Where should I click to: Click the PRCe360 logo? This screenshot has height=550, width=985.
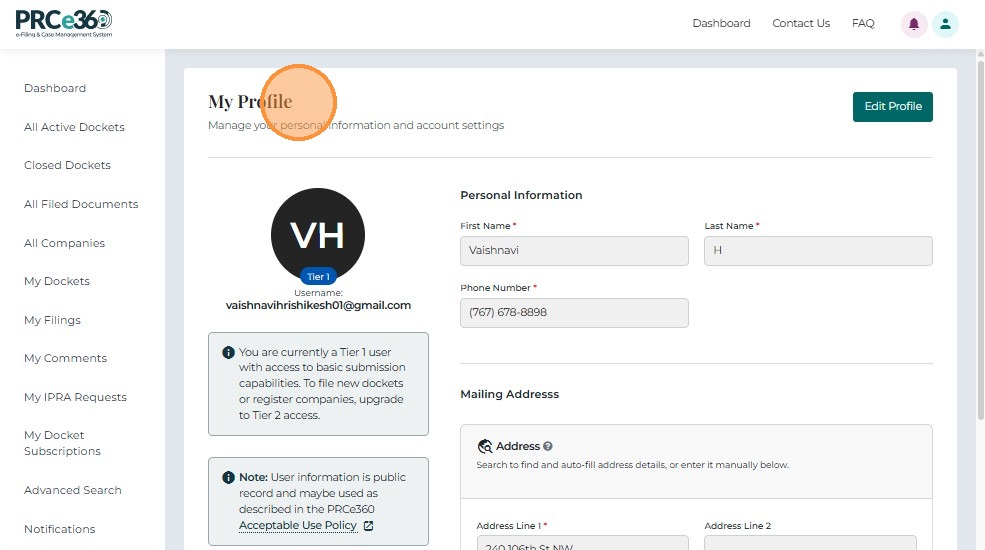64,23
